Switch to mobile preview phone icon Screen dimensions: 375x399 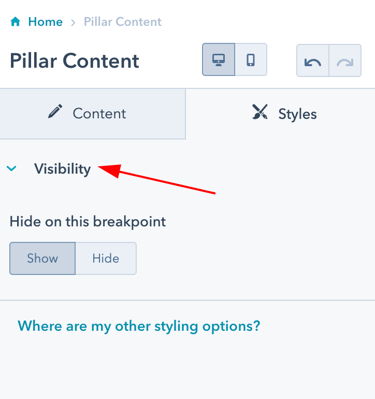click(x=251, y=60)
